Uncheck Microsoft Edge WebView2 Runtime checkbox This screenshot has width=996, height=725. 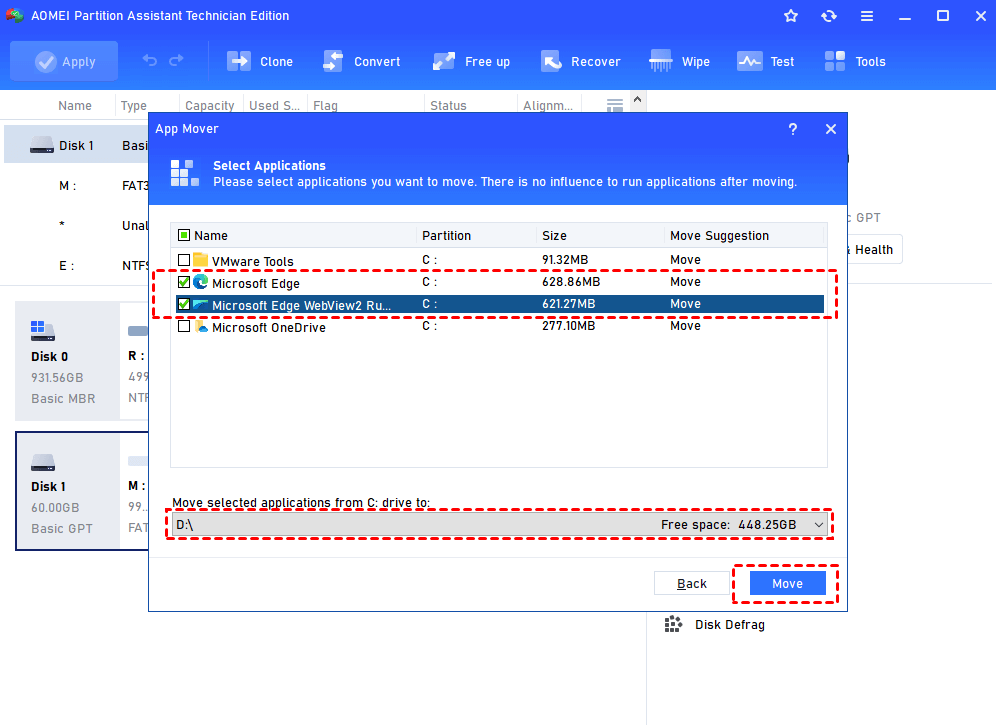pos(184,304)
